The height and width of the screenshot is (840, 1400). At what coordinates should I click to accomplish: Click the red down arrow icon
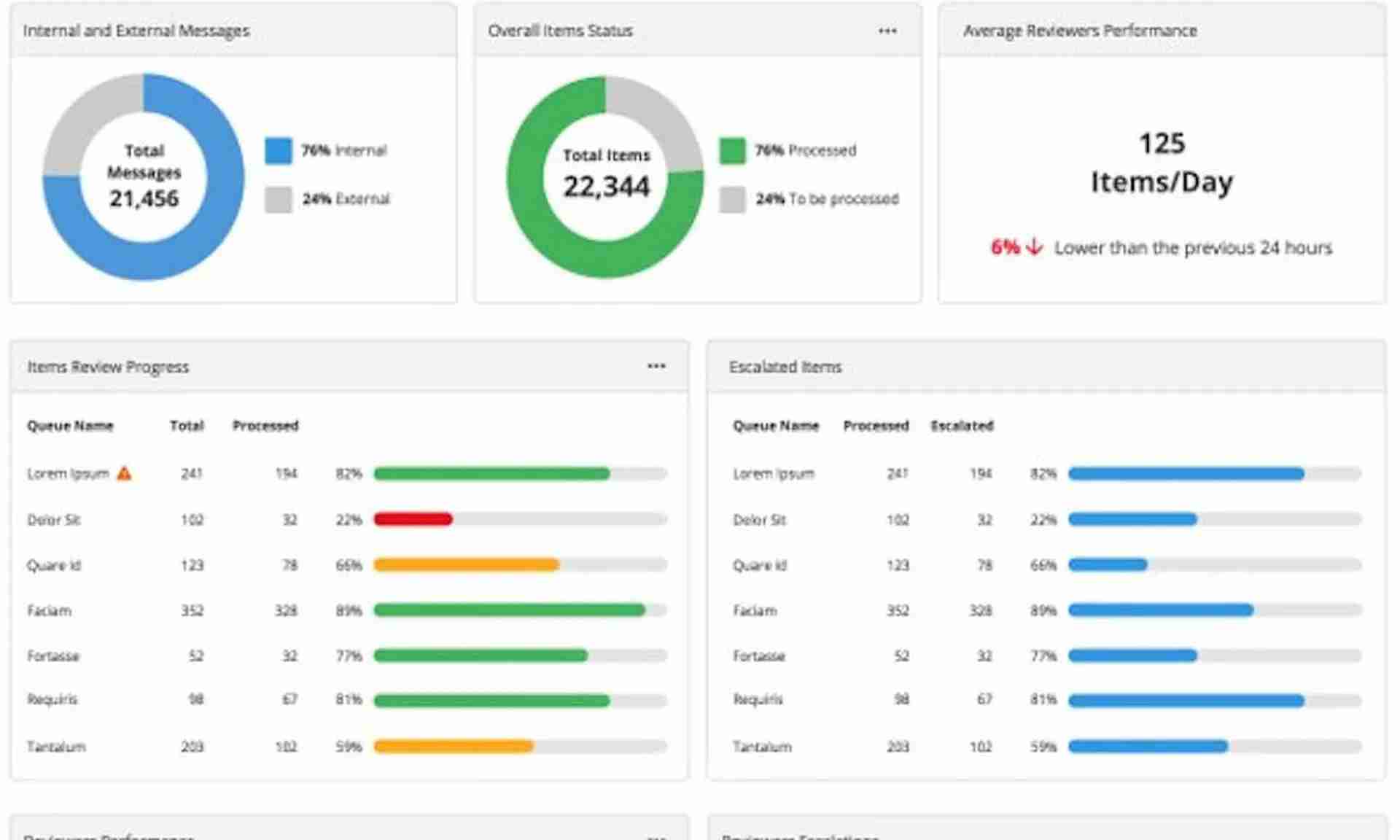pyautogui.click(x=1034, y=248)
